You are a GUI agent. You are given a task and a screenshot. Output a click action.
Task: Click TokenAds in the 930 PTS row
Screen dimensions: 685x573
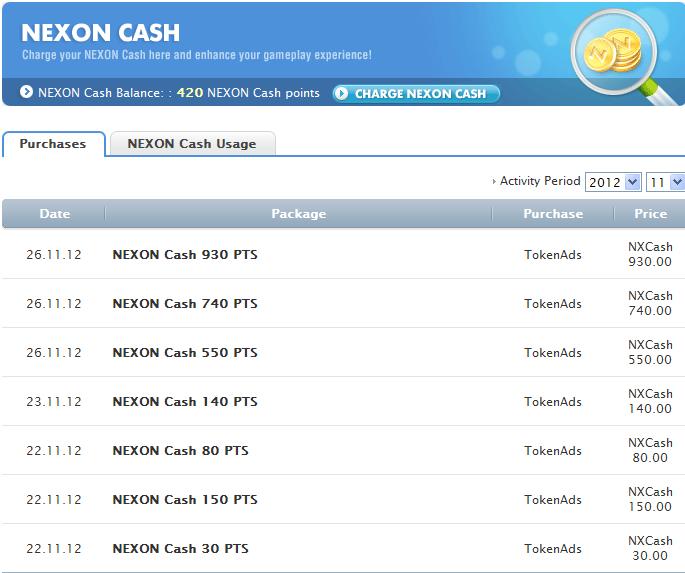[553, 255]
